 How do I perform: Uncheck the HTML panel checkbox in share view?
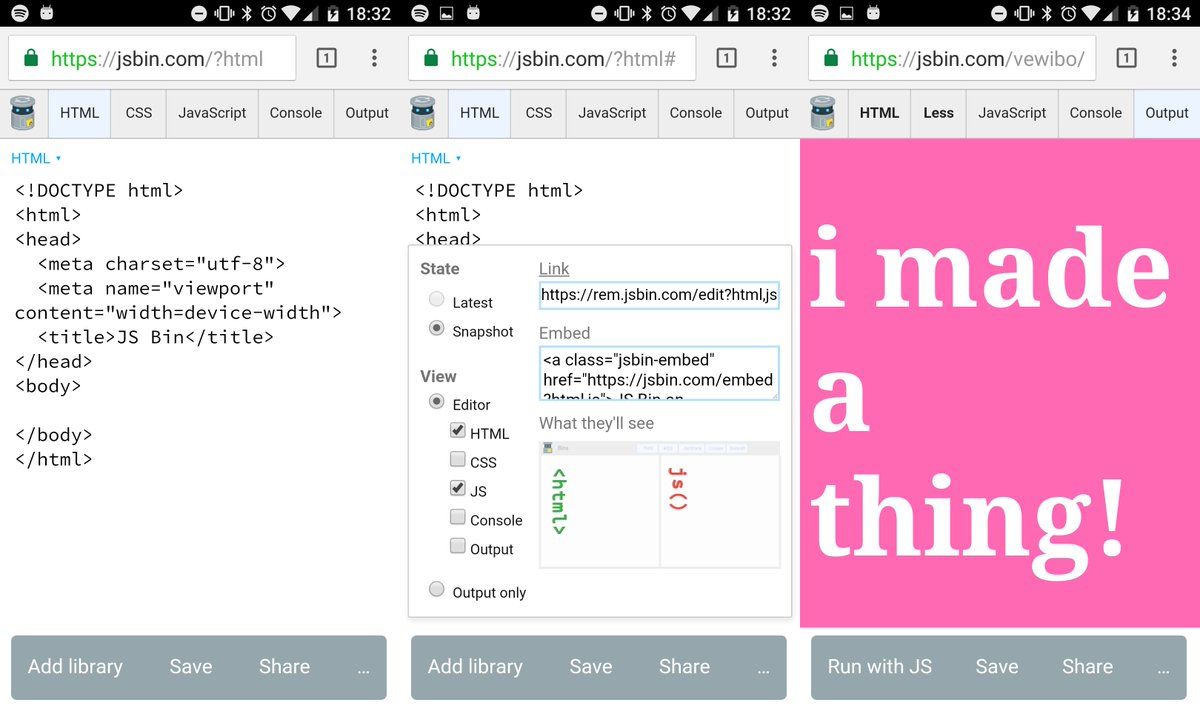[458, 430]
